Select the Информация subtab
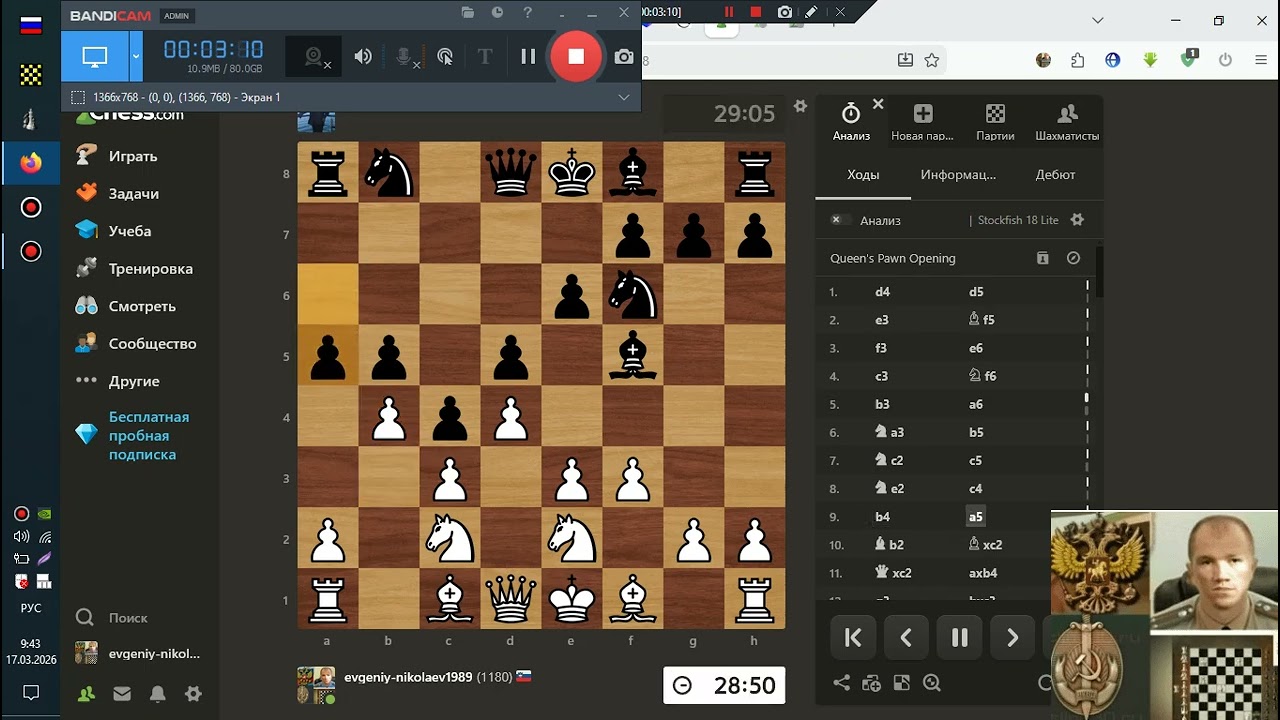 coord(958,174)
